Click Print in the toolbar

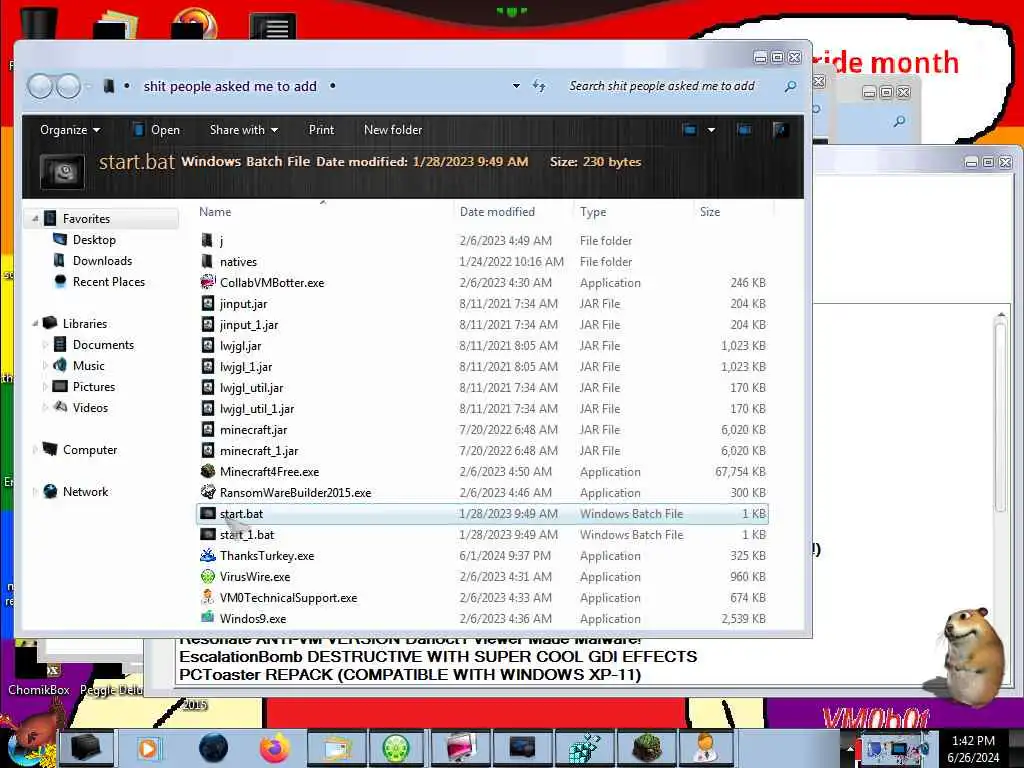coord(321,130)
